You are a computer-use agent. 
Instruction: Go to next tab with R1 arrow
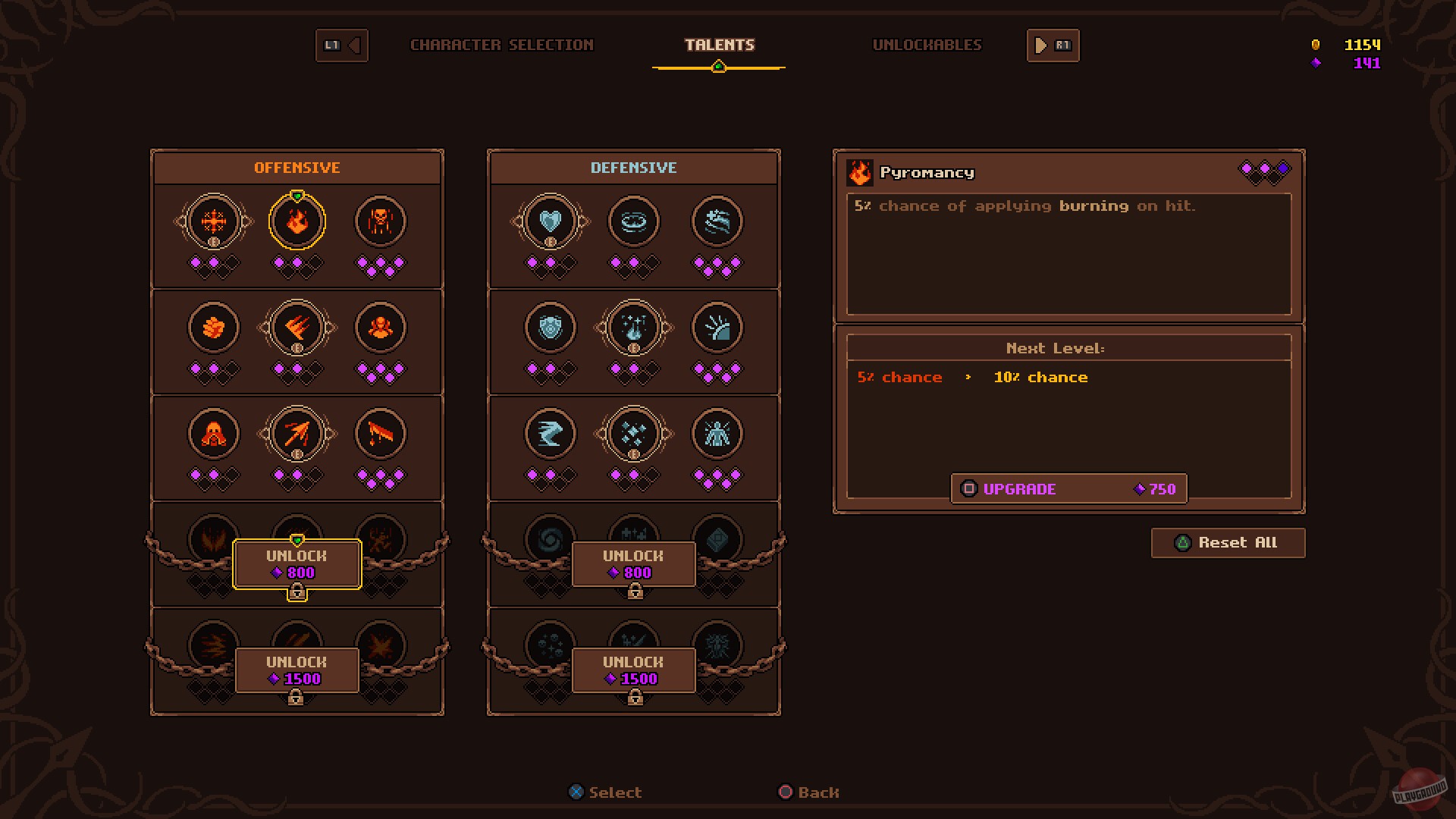[1053, 45]
